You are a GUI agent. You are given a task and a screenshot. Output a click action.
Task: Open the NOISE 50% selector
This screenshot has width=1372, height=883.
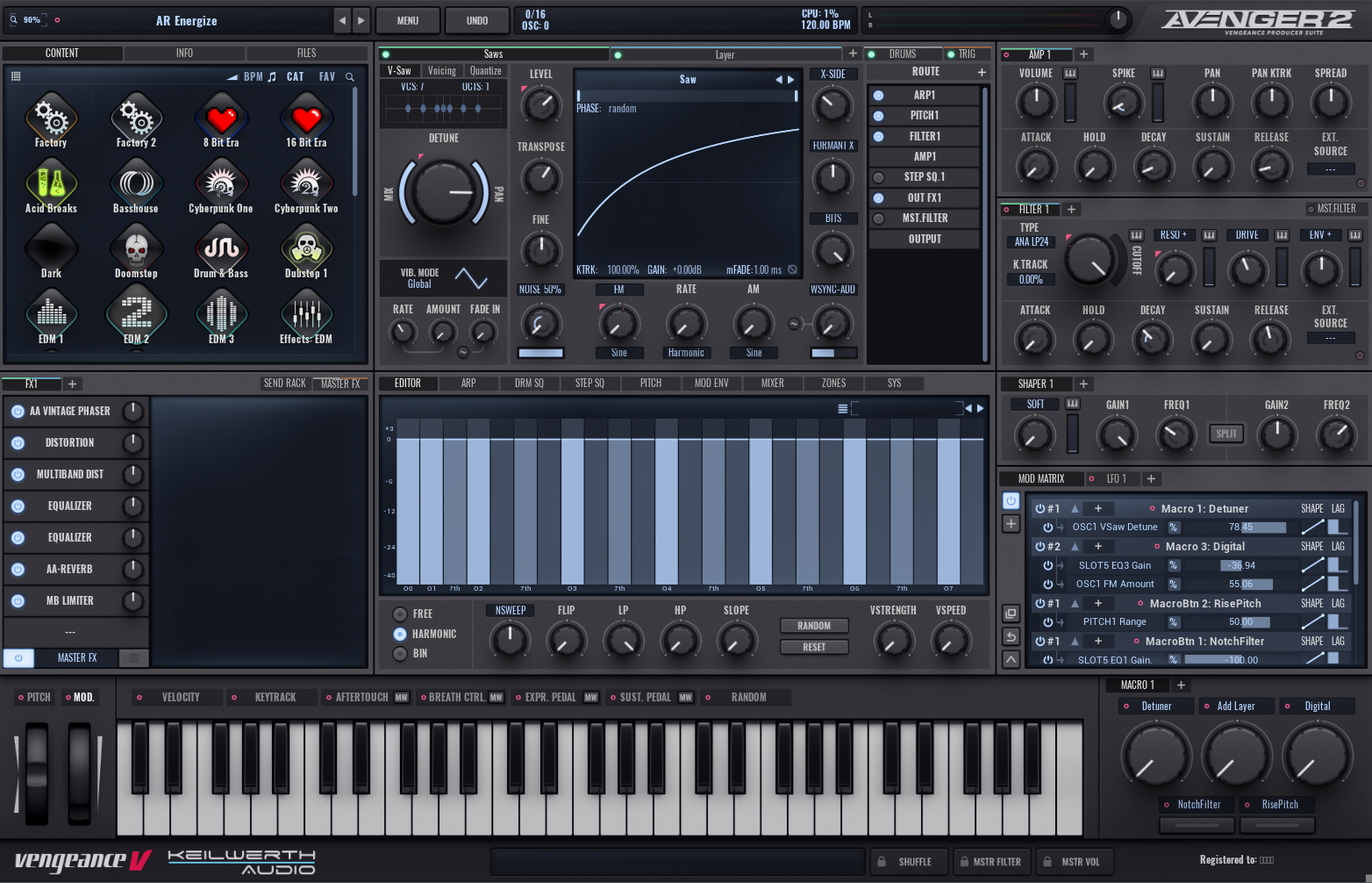pyautogui.click(x=540, y=289)
